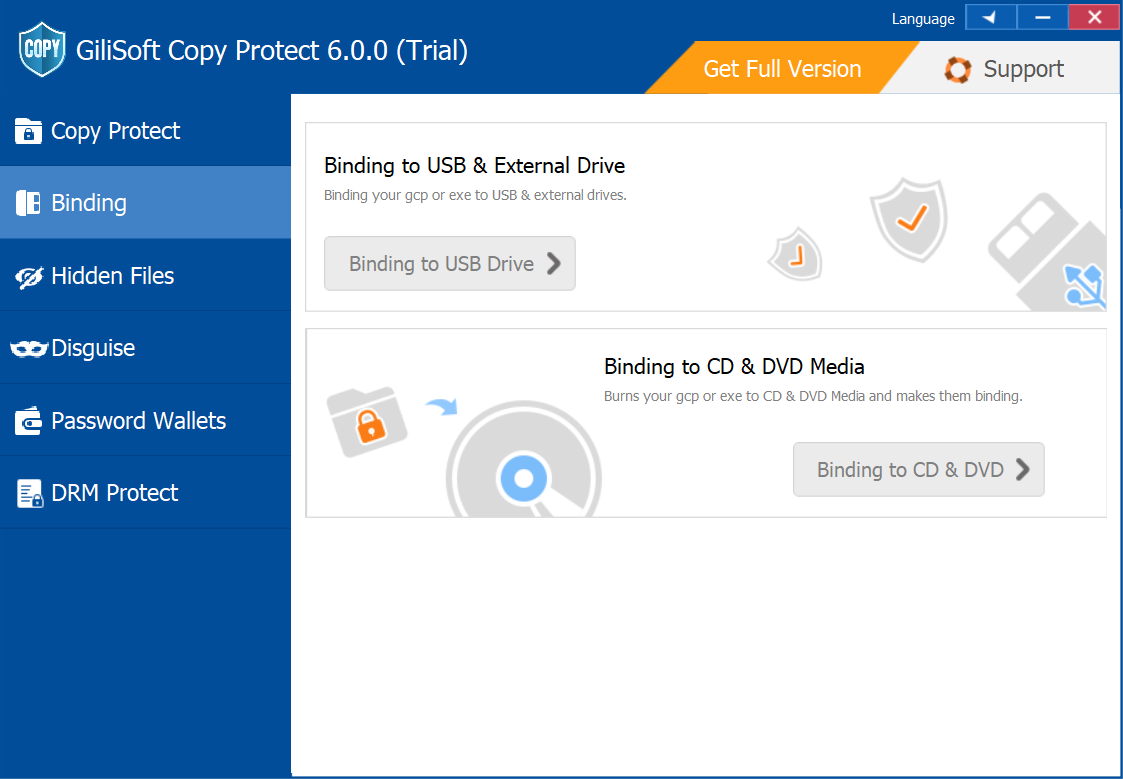Click Binding to CD & DVD button
The width and height of the screenshot is (1123, 779).
point(918,470)
